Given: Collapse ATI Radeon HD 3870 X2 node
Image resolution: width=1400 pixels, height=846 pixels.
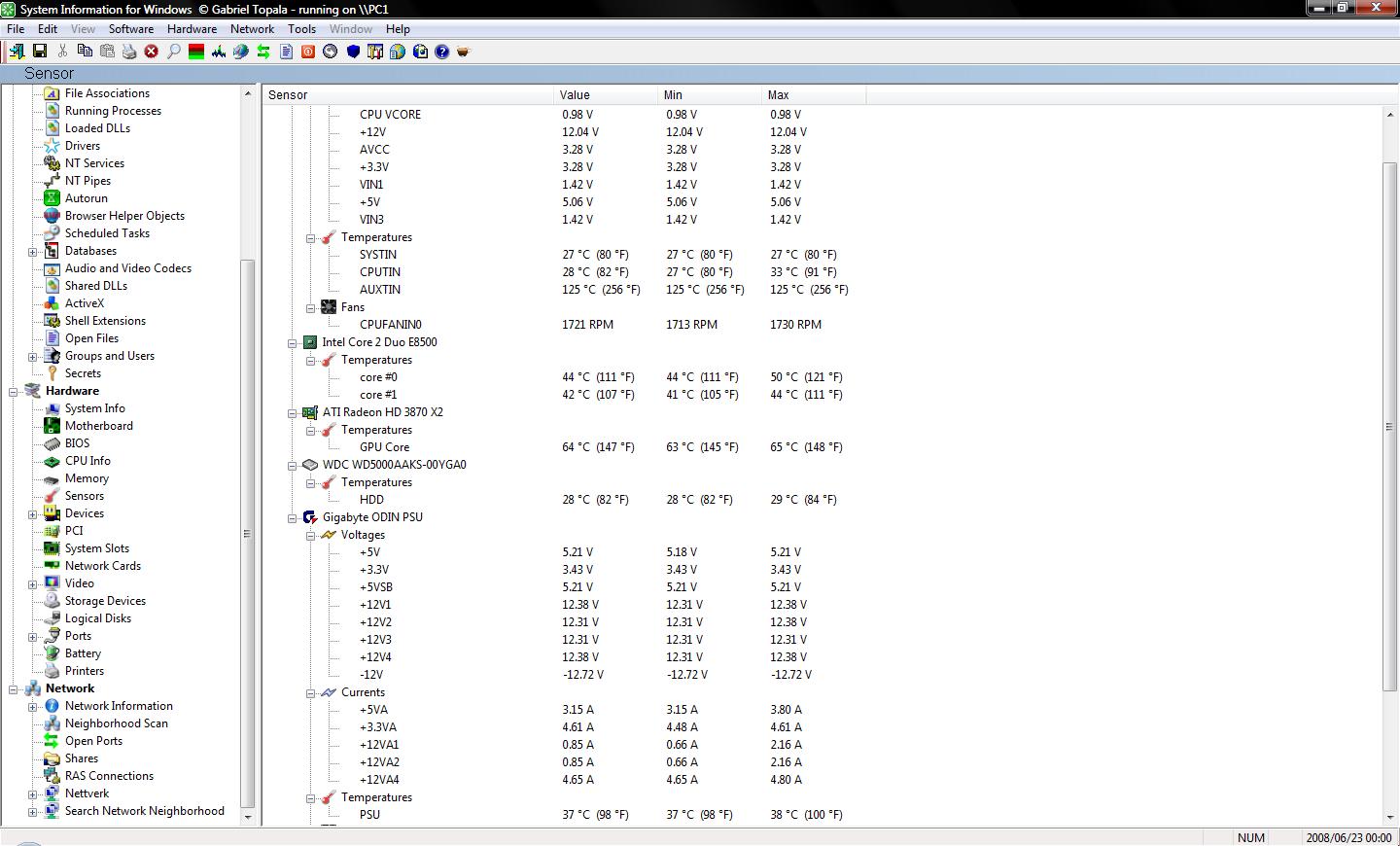Looking at the screenshot, I should pos(292,413).
